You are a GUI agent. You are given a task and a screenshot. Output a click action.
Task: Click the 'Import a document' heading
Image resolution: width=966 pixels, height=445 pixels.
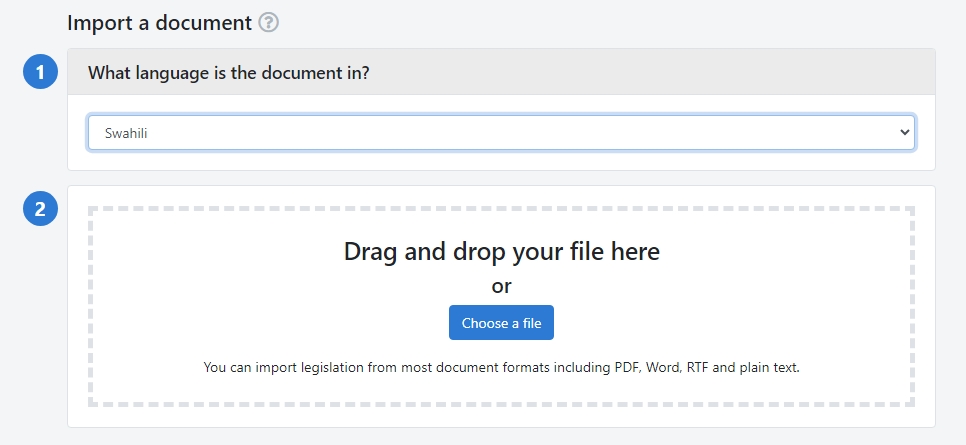pyautogui.click(x=159, y=22)
